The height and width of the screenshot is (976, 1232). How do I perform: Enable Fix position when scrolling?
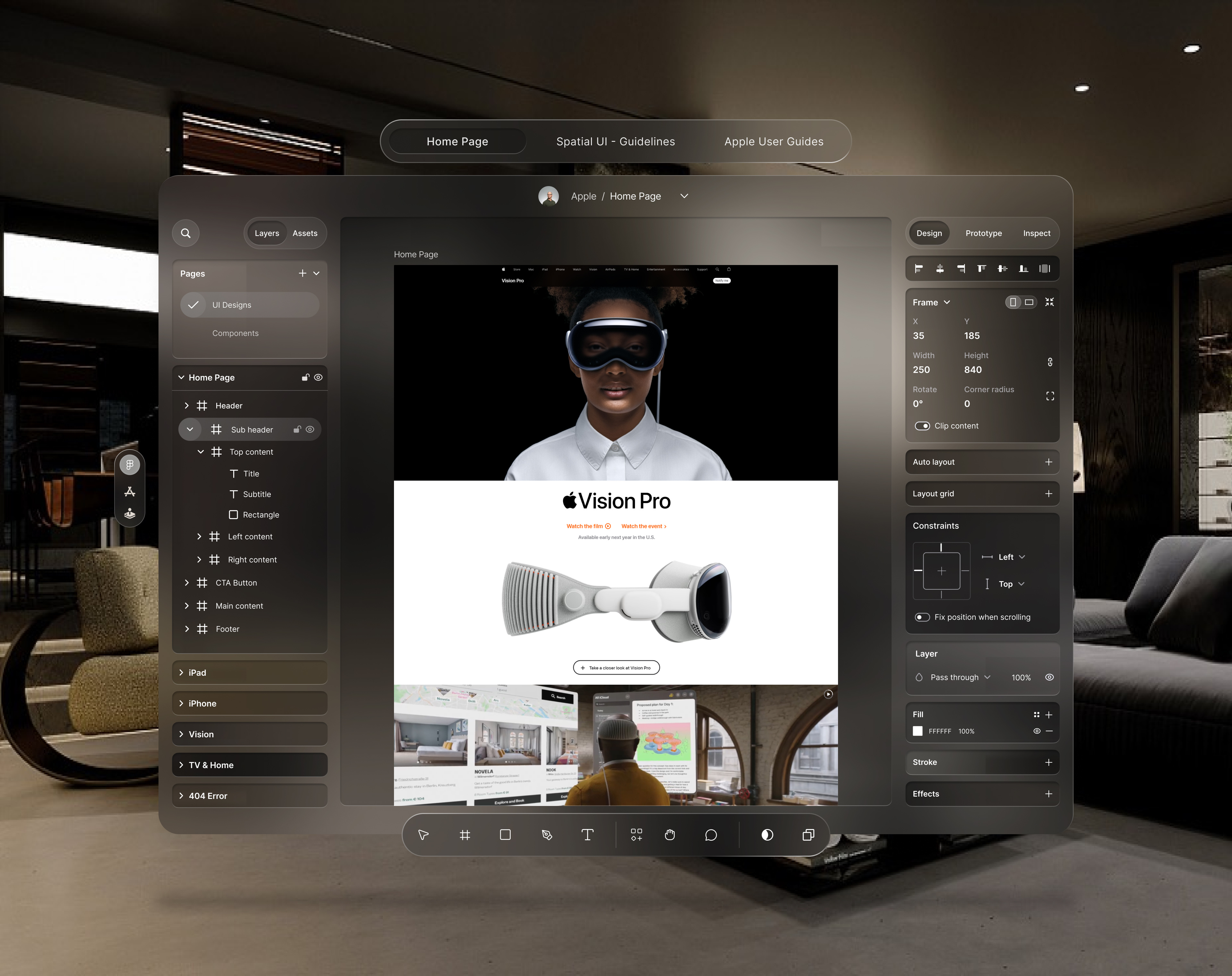click(922, 617)
